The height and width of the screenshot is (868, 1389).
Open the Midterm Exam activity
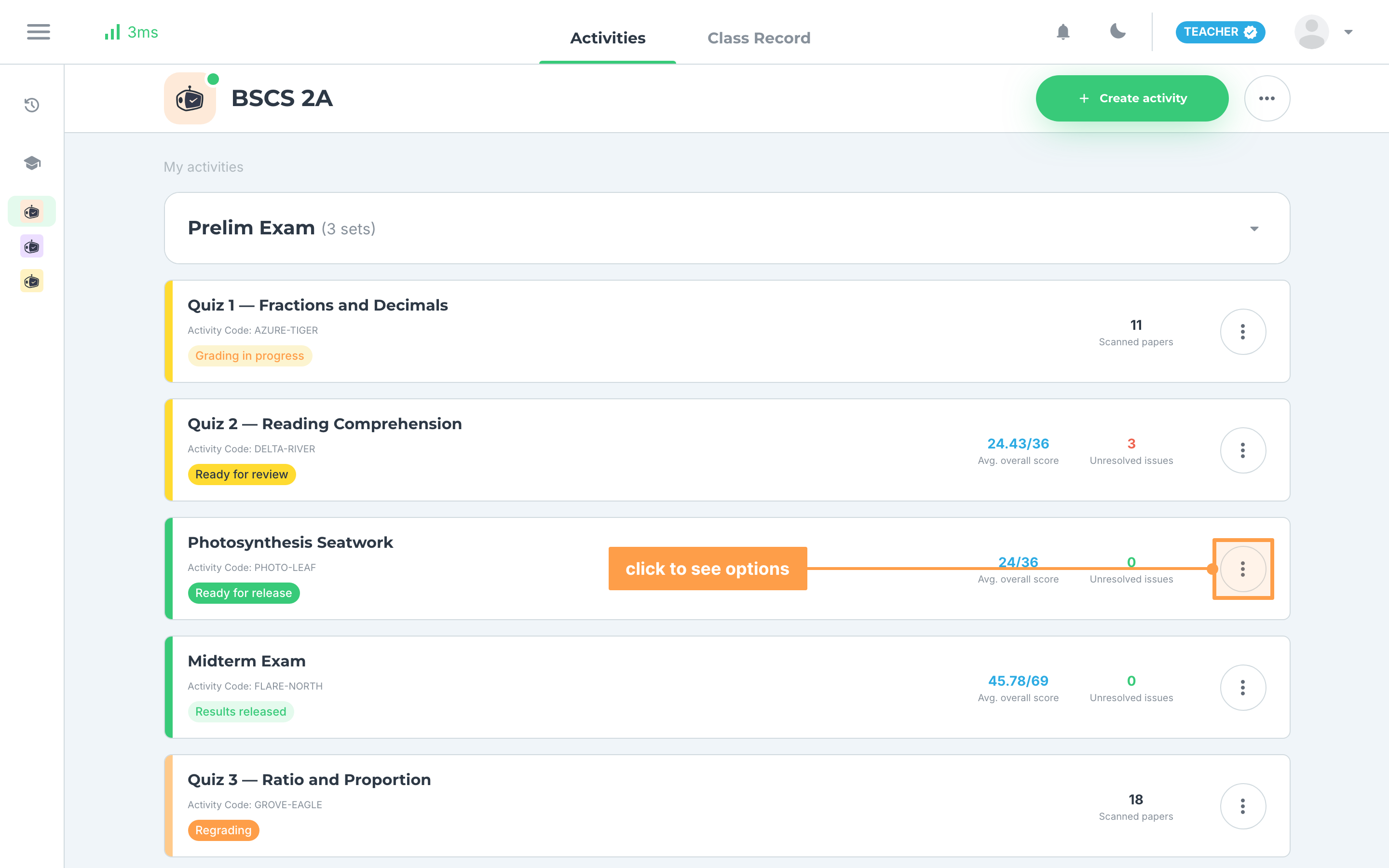tap(247, 661)
